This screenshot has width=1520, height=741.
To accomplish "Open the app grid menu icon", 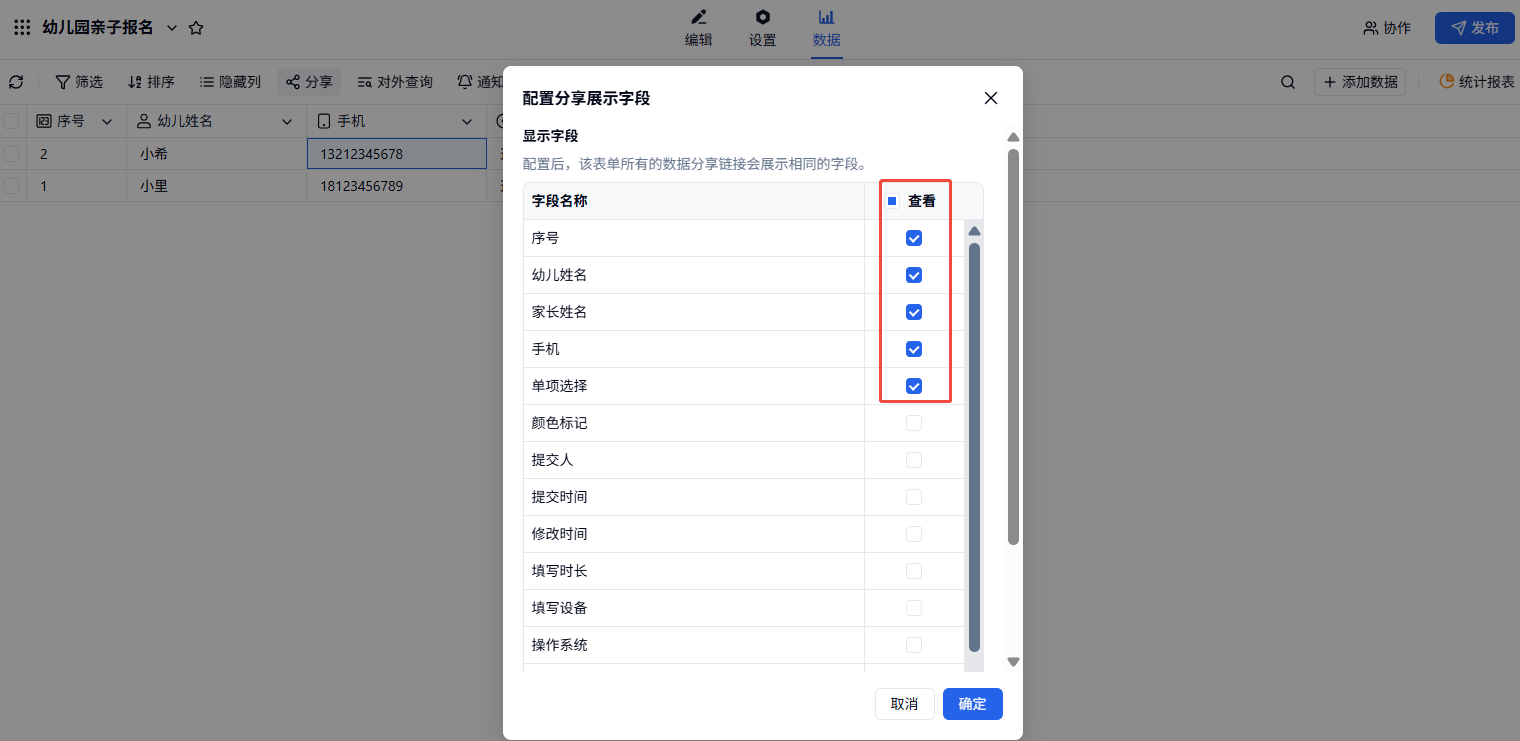I will click(22, 28).
